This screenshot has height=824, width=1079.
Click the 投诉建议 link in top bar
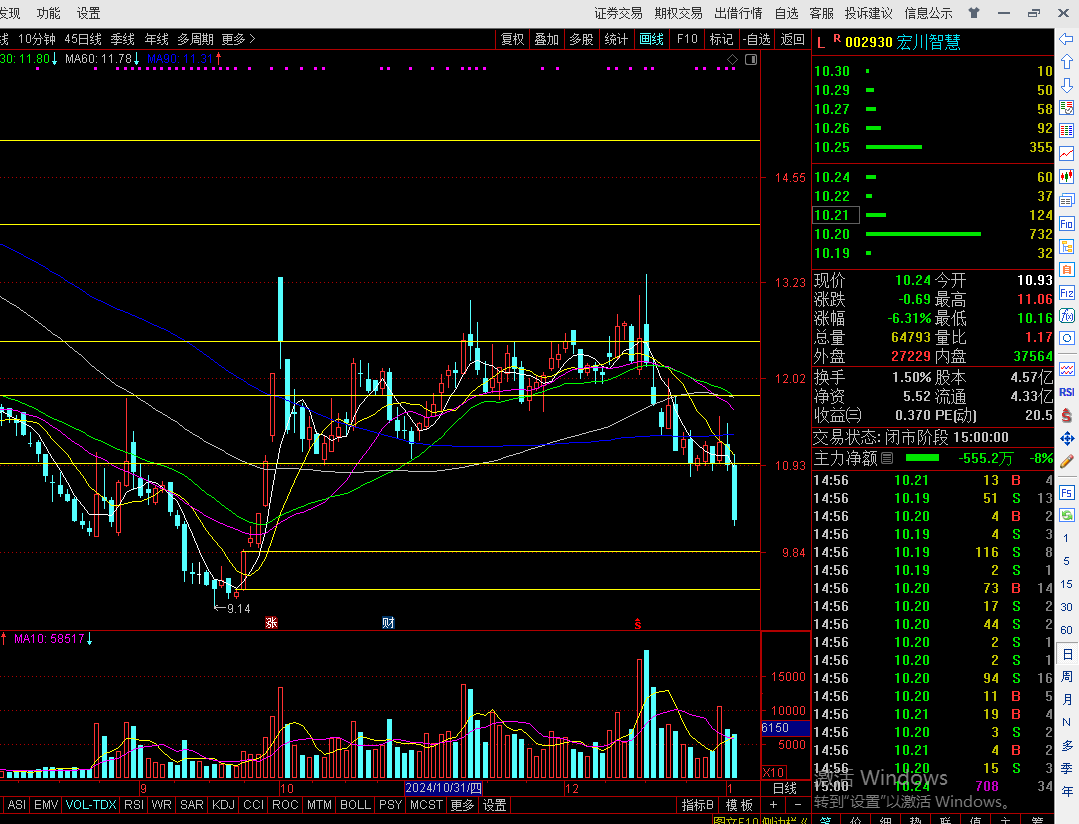point(868,13)
